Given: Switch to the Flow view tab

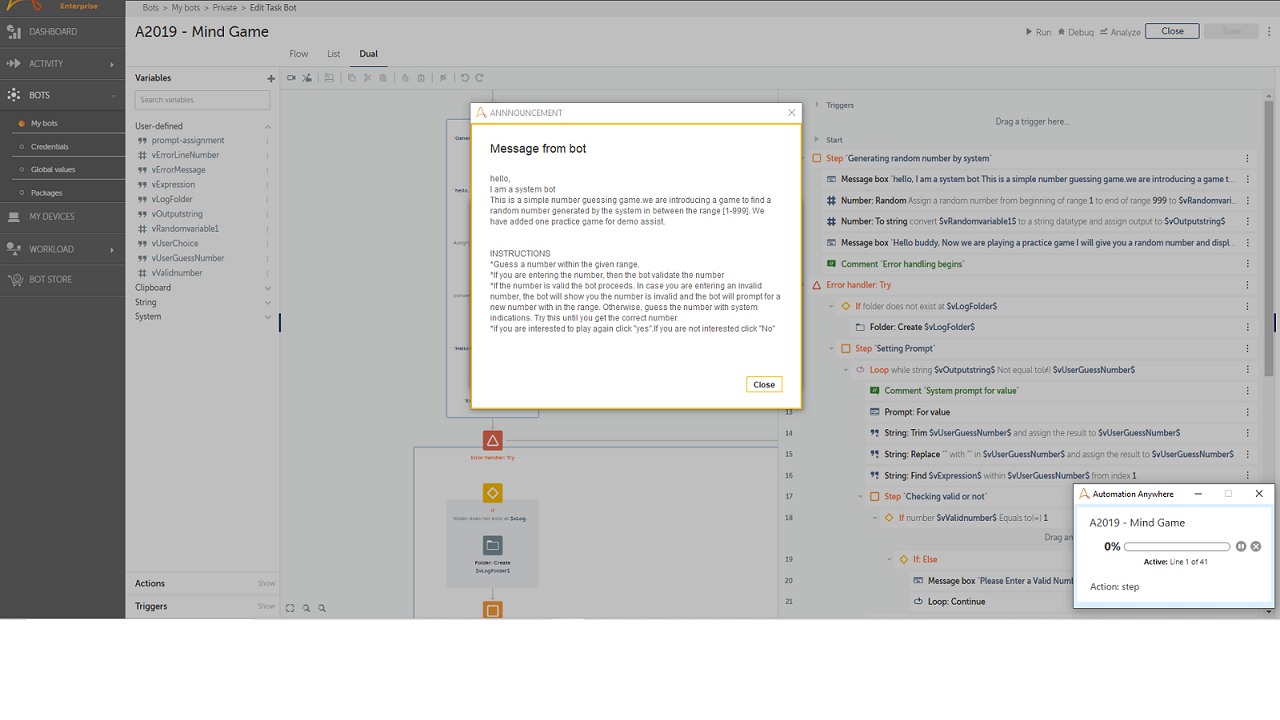Looking at the screenshot, I should coord(298,54).
